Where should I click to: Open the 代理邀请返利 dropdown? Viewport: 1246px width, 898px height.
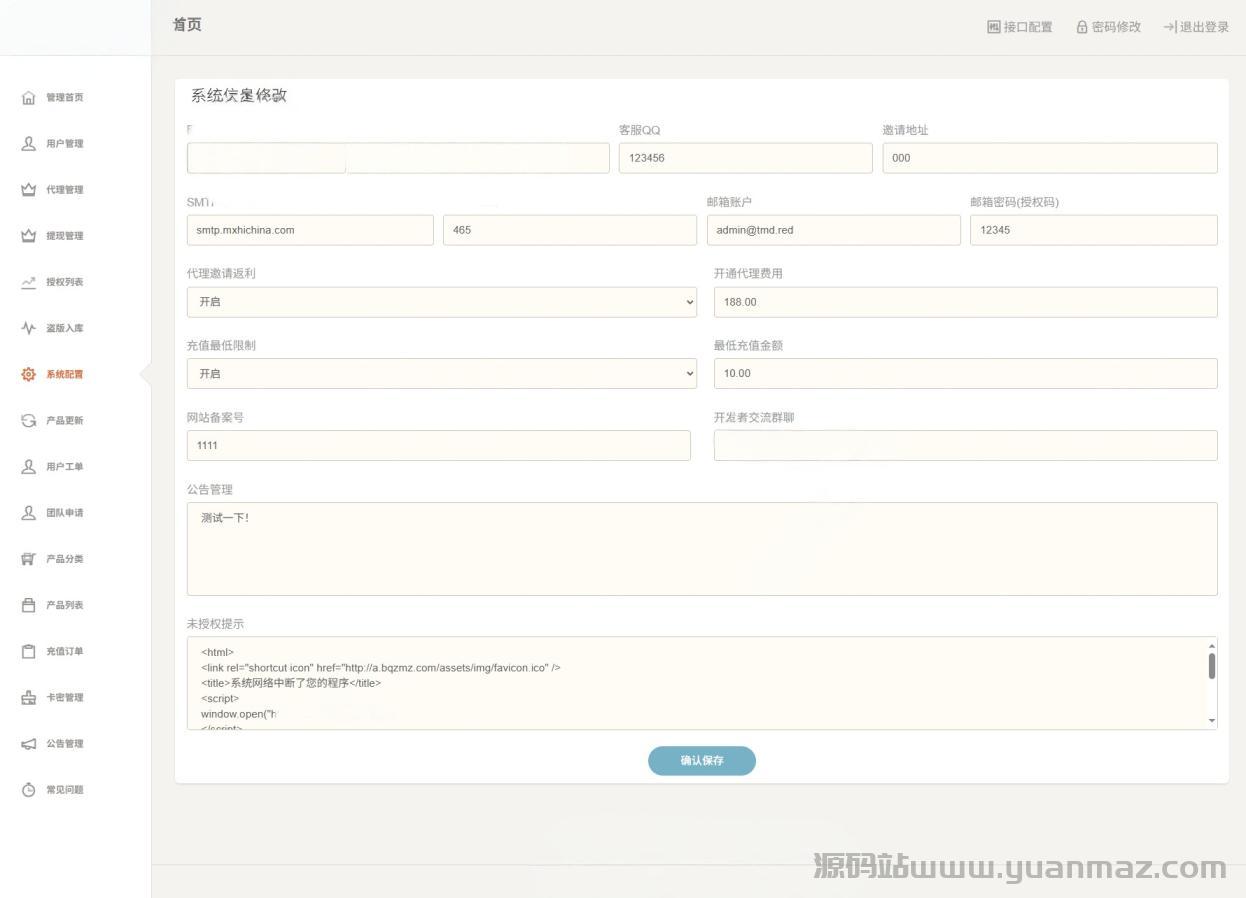(442, 302)
